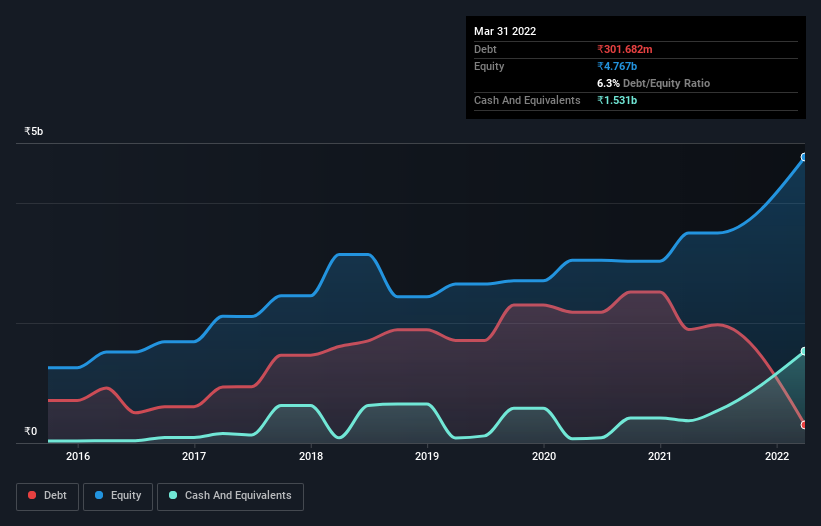Click the Mar 31 2022 tooltip date
Screen dimensions: 821x526
tap(505, 31)
